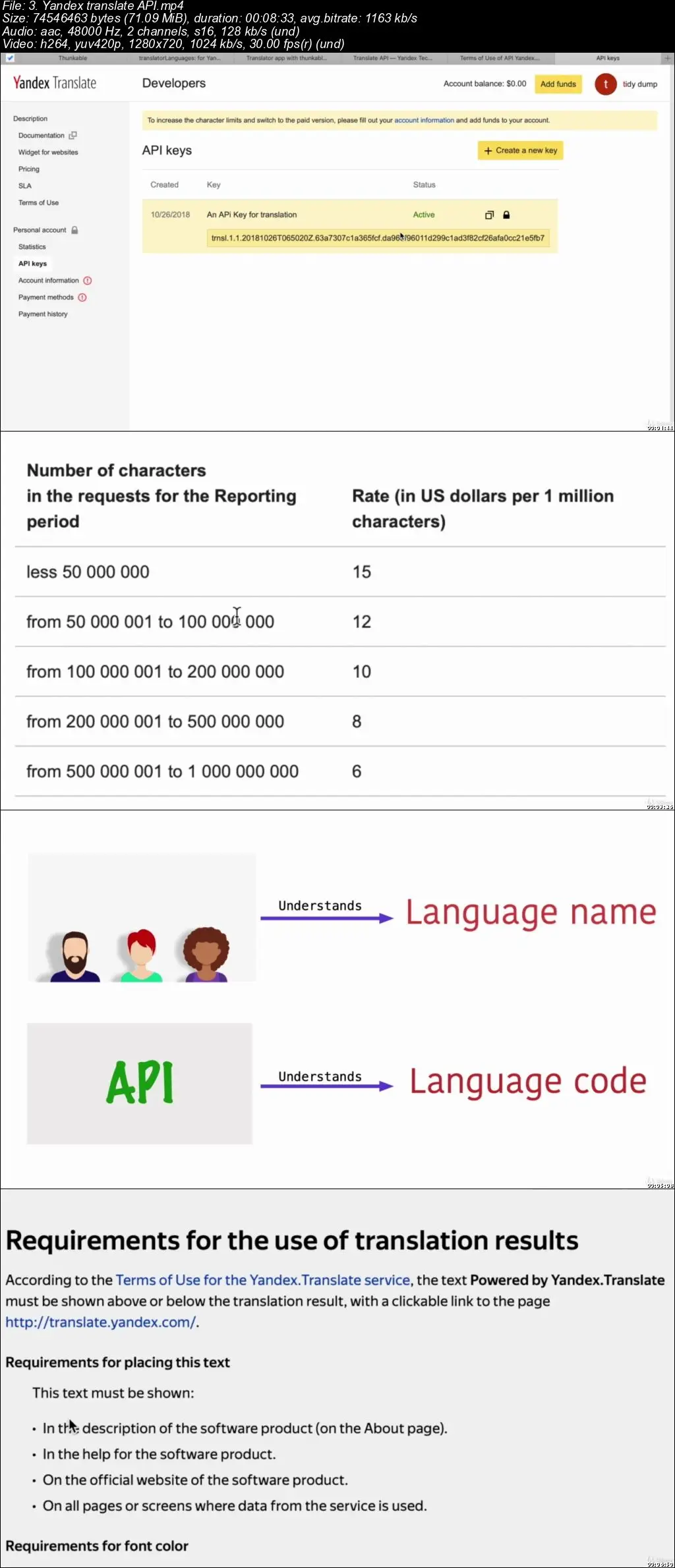Click the three people avatars illustration
Screen dimensions: 675x1568
[142, 917]
